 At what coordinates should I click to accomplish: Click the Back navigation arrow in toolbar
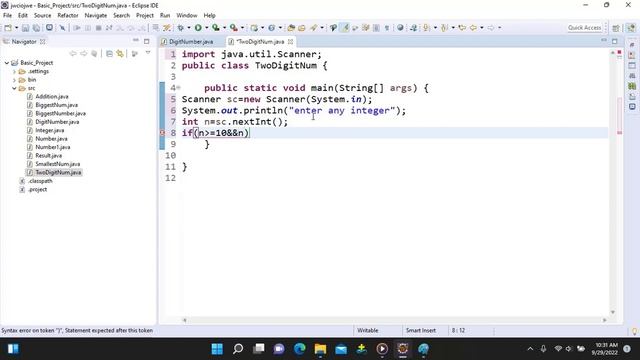[x=473, y=28]
